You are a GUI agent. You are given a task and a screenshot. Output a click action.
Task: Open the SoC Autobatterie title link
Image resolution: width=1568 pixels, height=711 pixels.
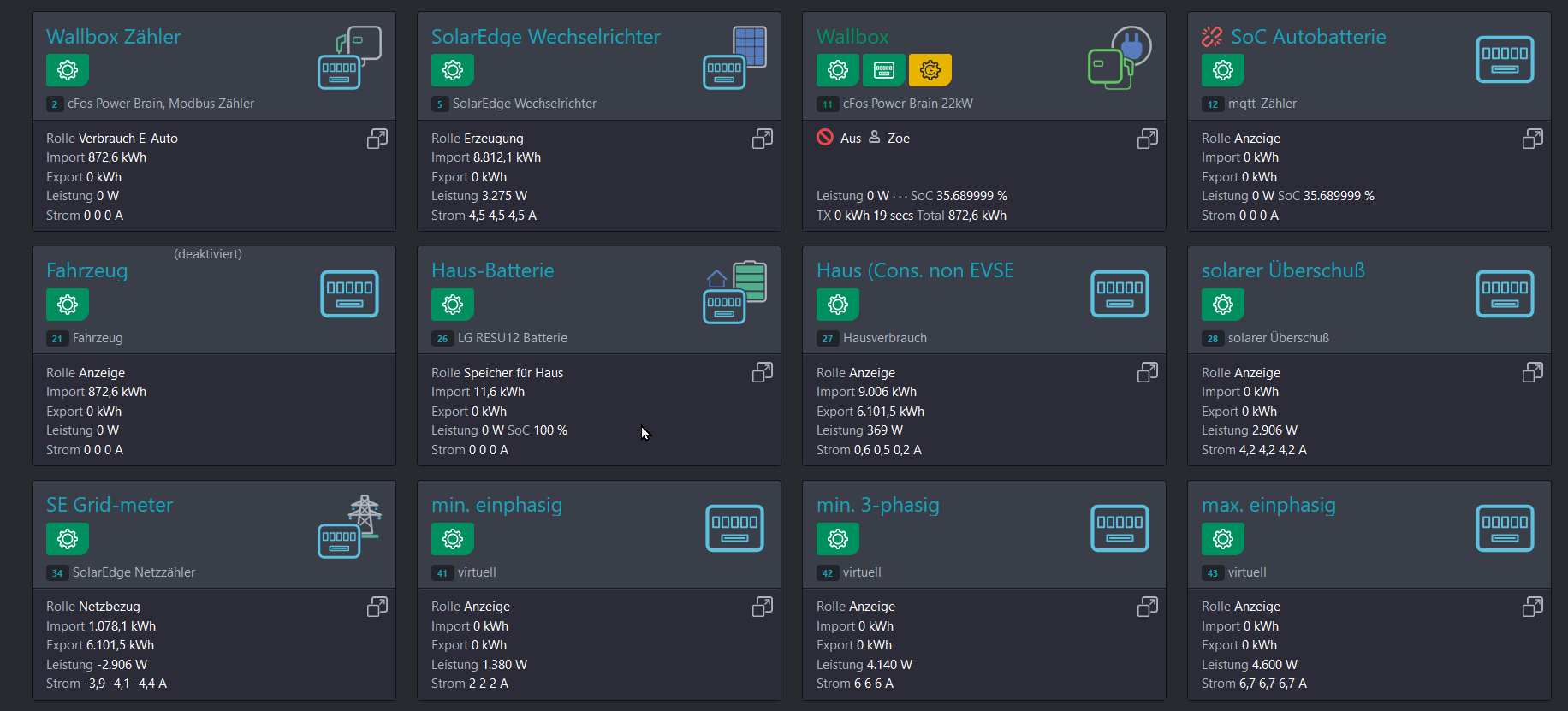tap(1309, 37)
